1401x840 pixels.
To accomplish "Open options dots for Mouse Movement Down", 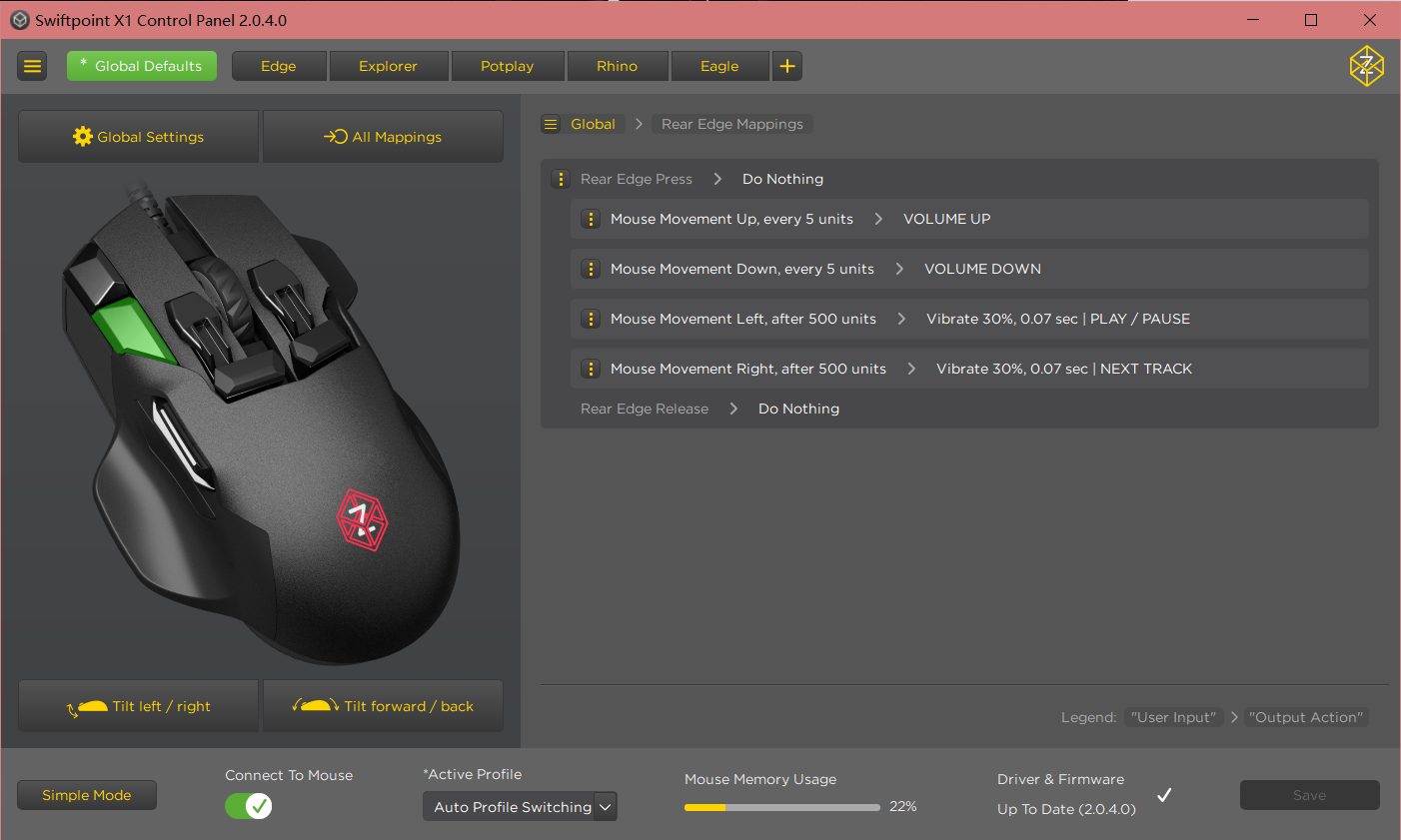I will coord(591,269).
